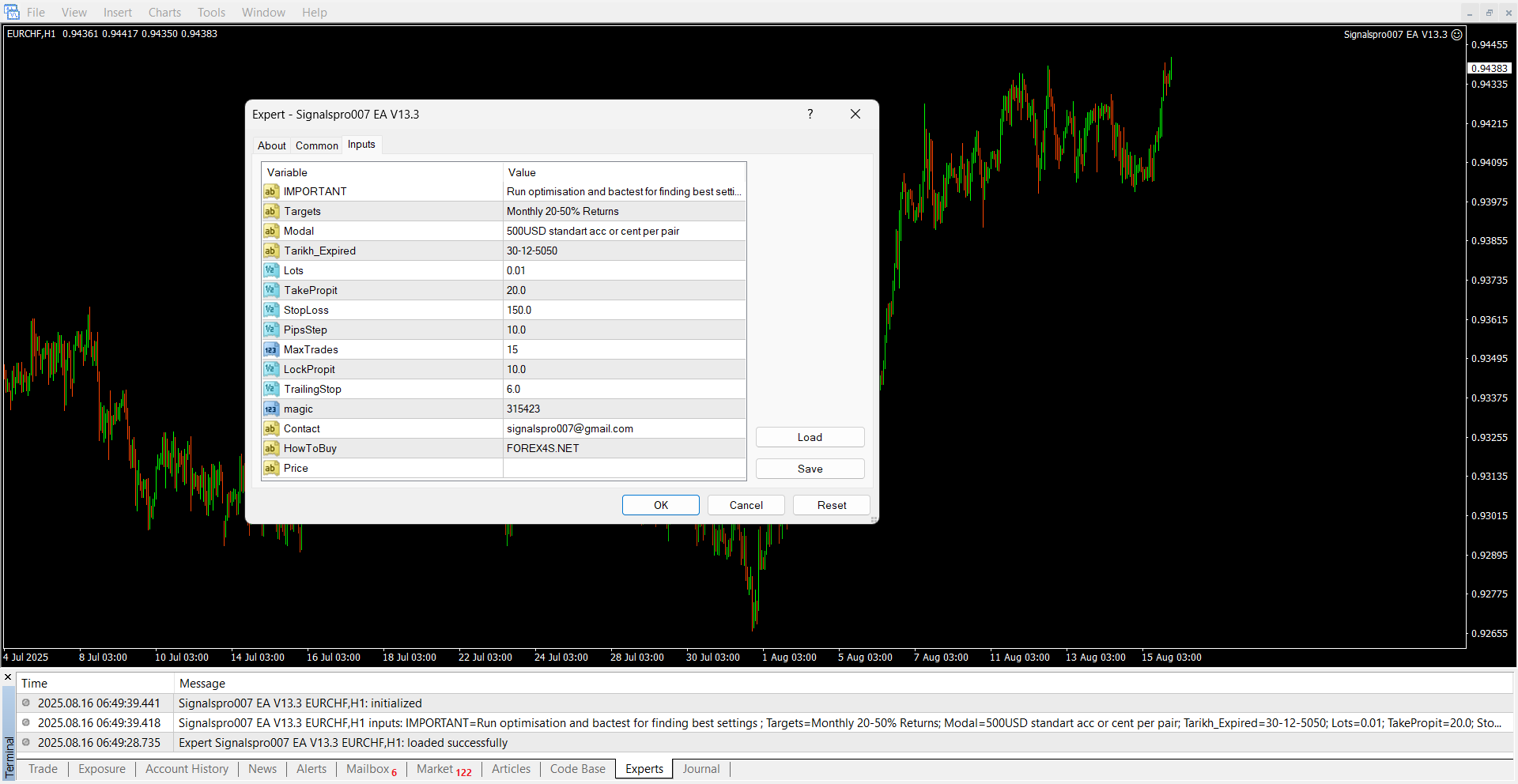The height and width of the screenshot is (784, 1518).
Task: Click the string icon beside Contact row
Action: click(271, 428)
